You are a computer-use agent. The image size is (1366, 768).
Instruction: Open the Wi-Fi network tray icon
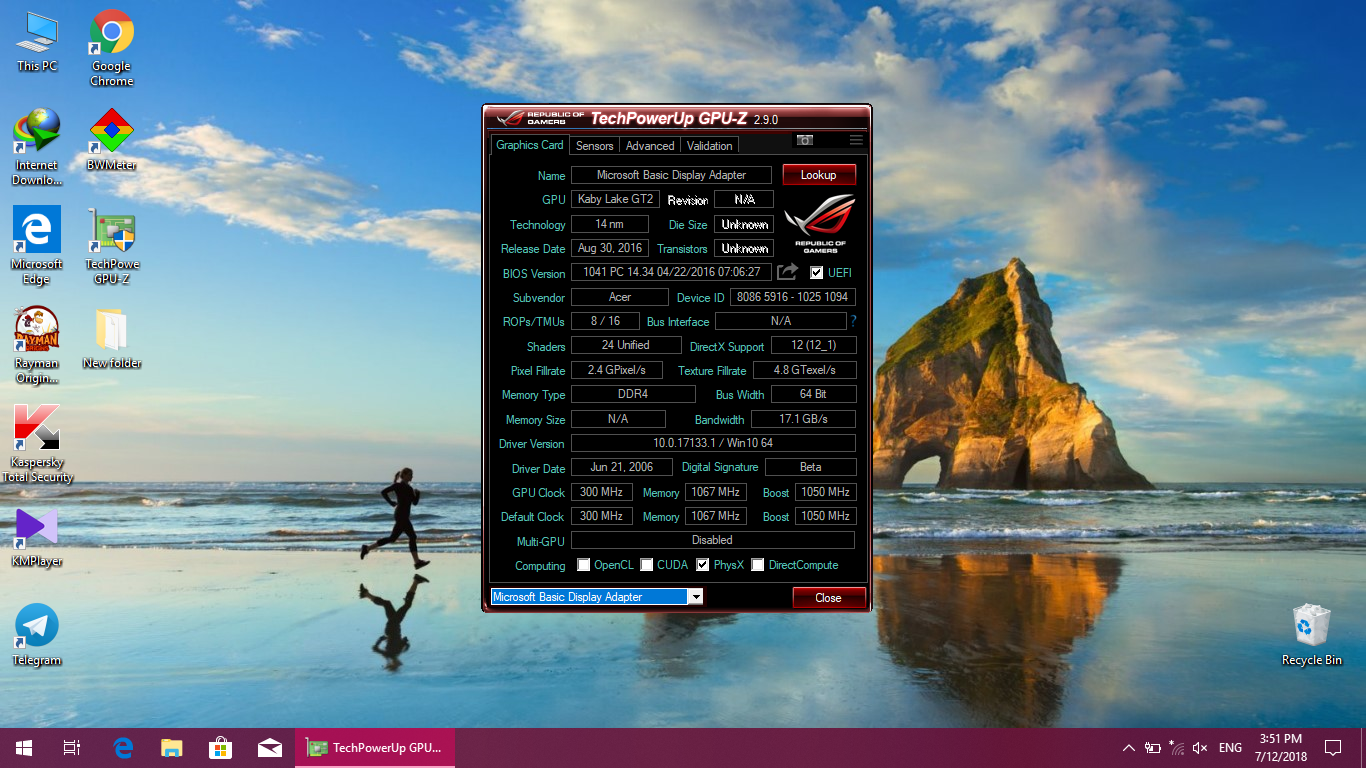pyautogui.click(x=1177, y=747)
